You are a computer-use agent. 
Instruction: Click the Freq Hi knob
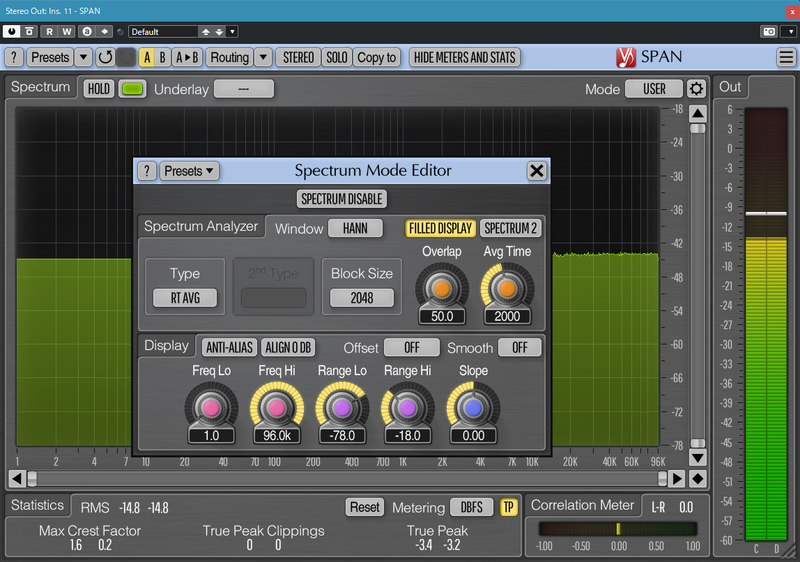pyautogui.click(x=277, y=408)
